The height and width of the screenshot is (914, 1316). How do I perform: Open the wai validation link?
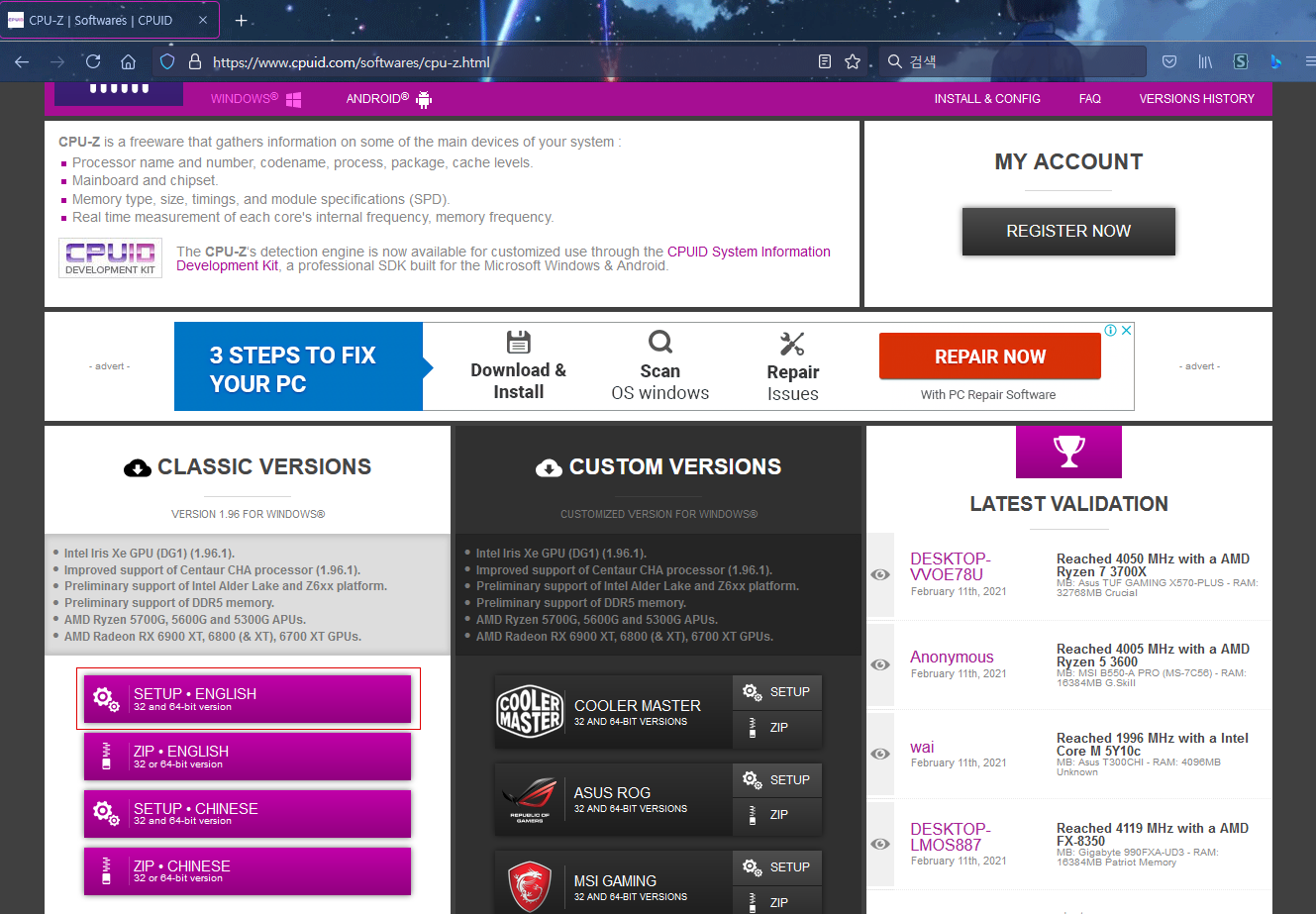click(x=922, y=748)
